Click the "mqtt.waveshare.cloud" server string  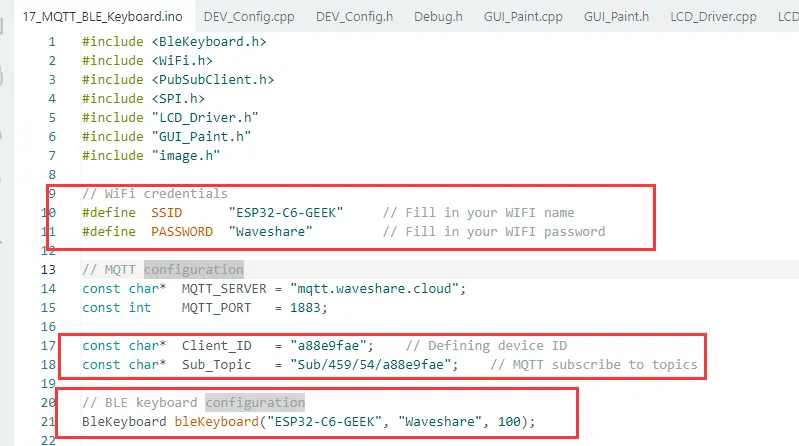point(374,288)
